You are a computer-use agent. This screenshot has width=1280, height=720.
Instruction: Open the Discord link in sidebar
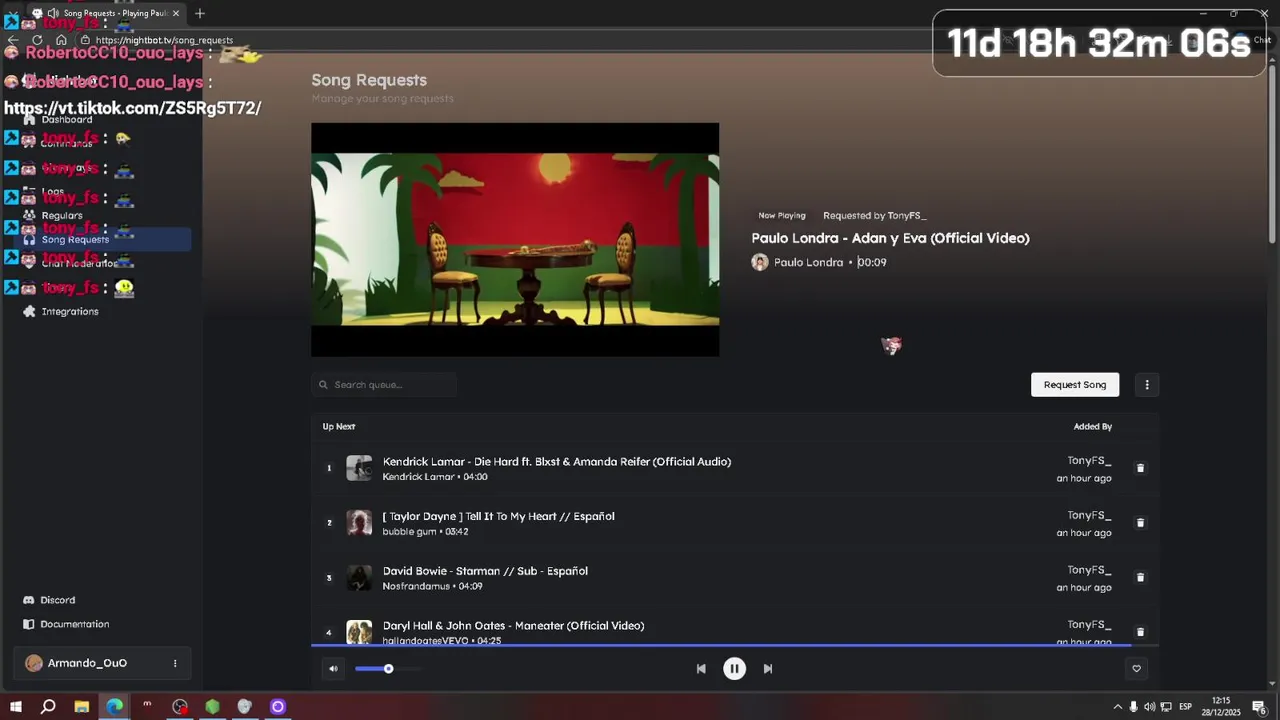click(58, 600)
